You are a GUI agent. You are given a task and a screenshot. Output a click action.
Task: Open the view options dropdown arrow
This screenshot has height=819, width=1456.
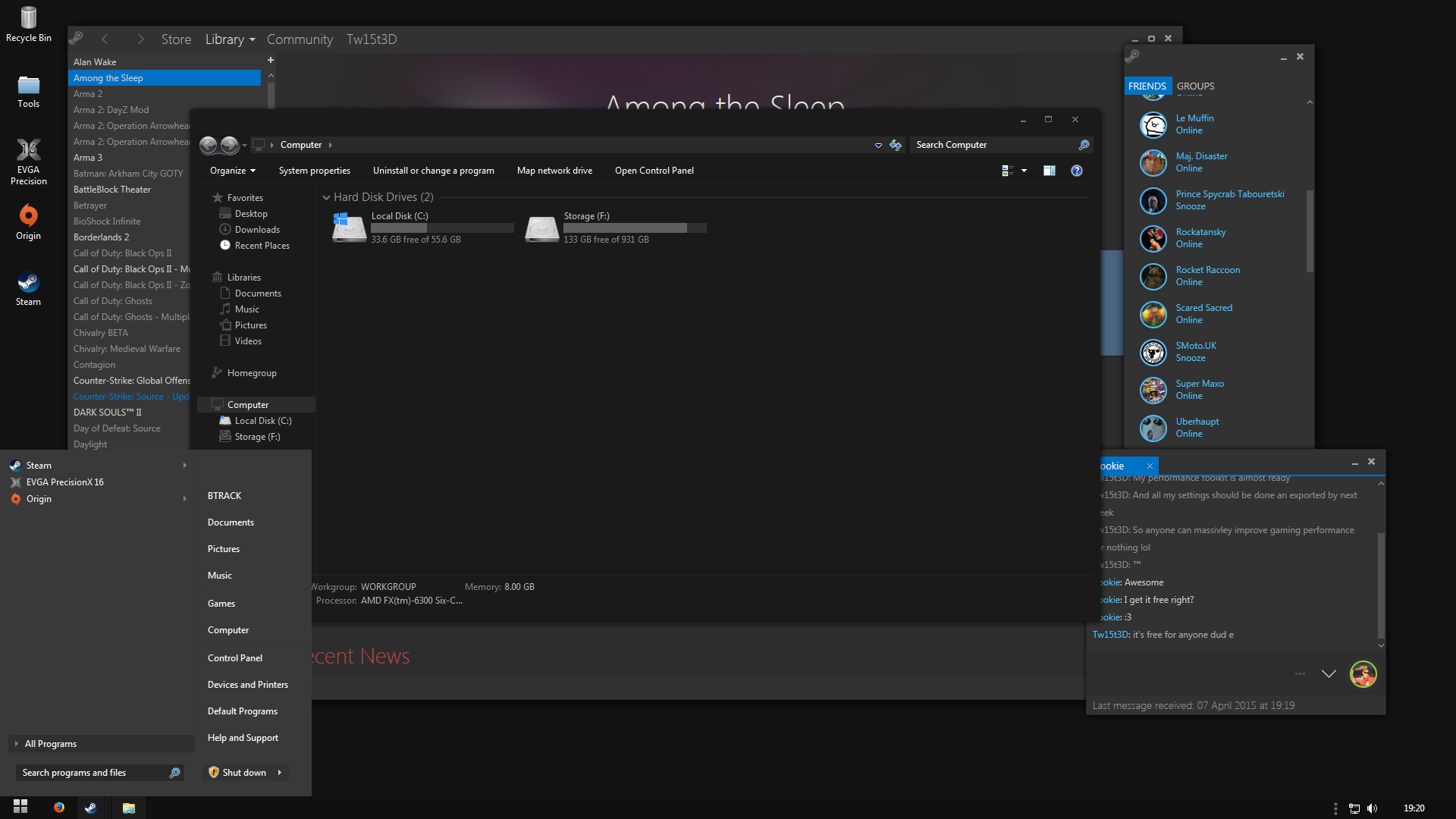click(1025, 171)
